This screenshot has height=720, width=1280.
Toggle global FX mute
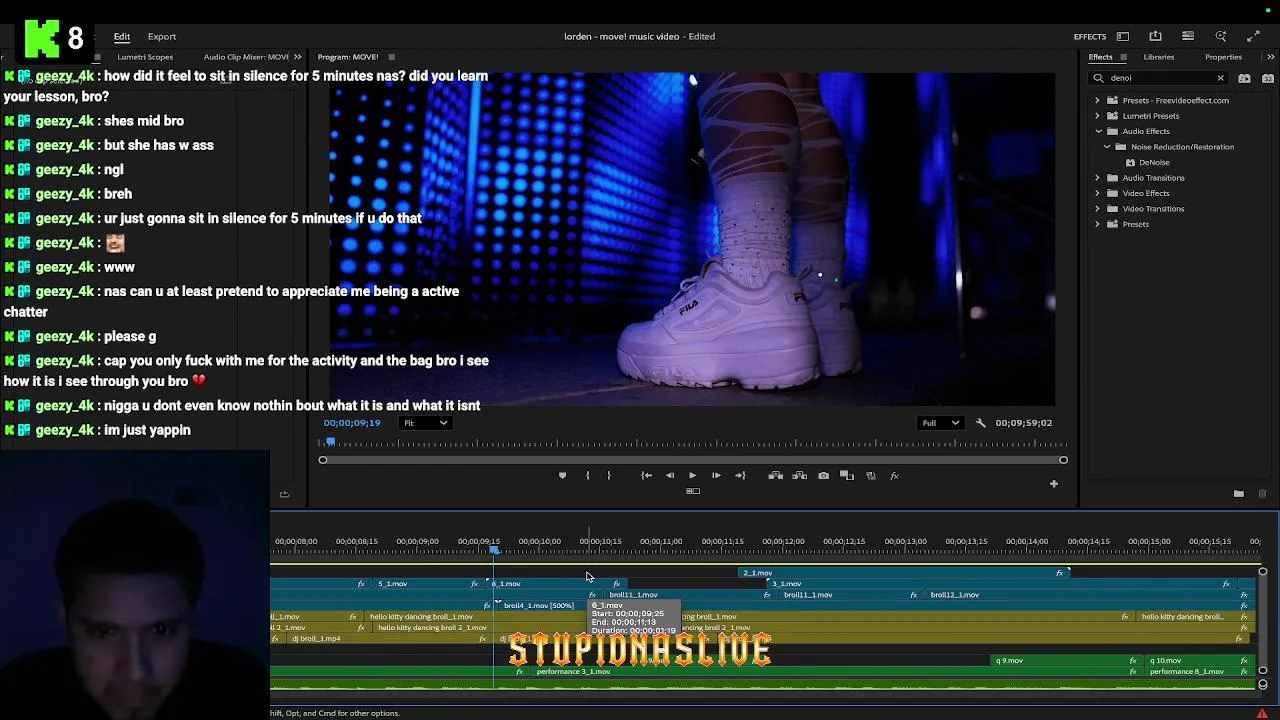[895, 476]
